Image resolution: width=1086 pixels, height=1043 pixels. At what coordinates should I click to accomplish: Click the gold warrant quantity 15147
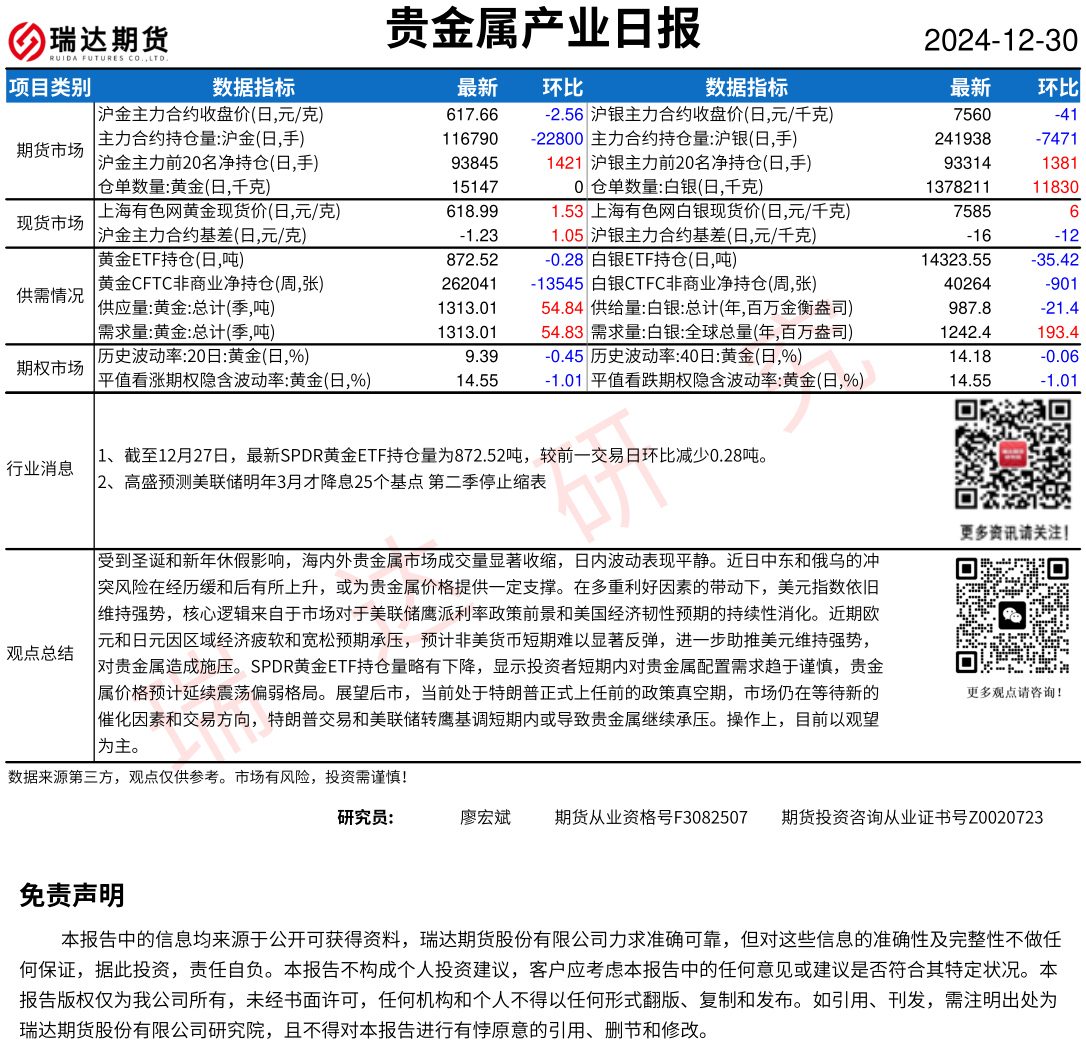pos(474,187)
